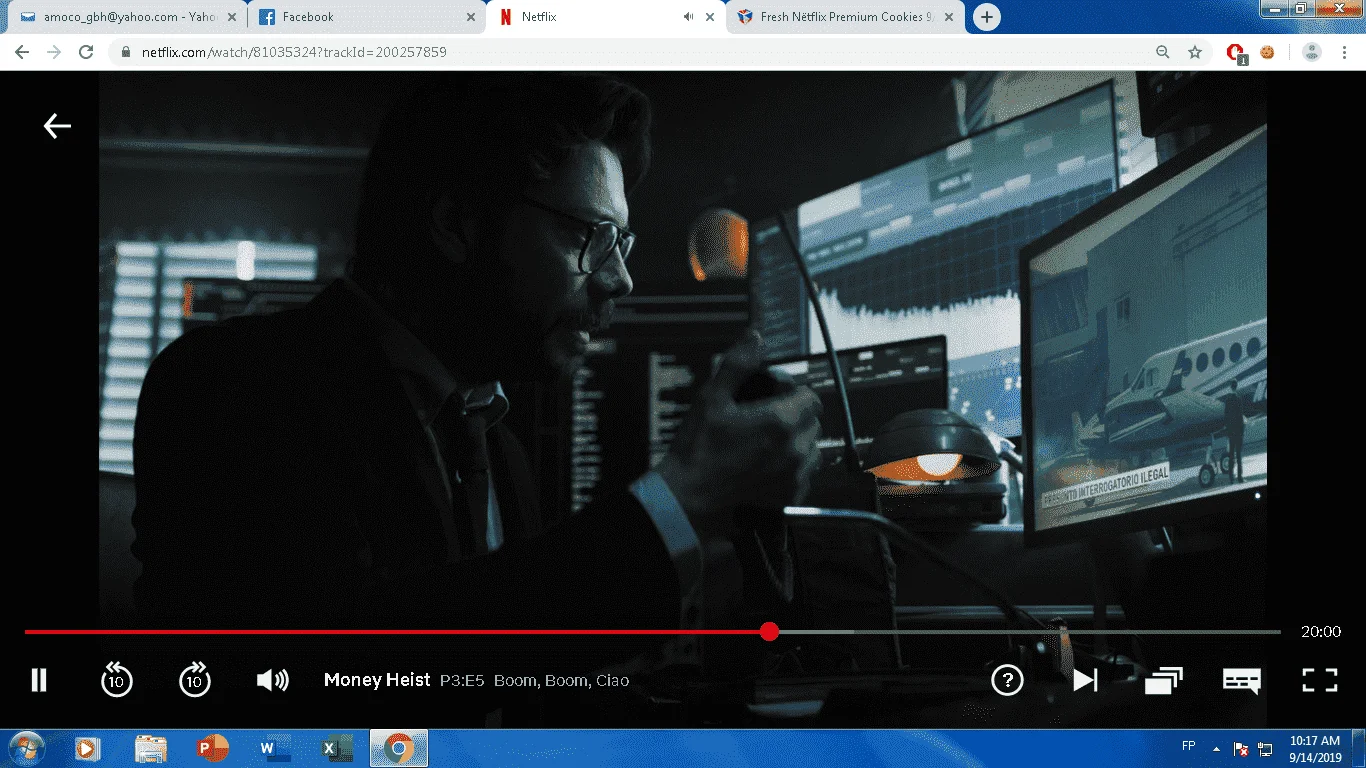Click the red scrubber knob on the progress bar
The height and width of the screenshot is (768, 1366).
click(769, 631)
